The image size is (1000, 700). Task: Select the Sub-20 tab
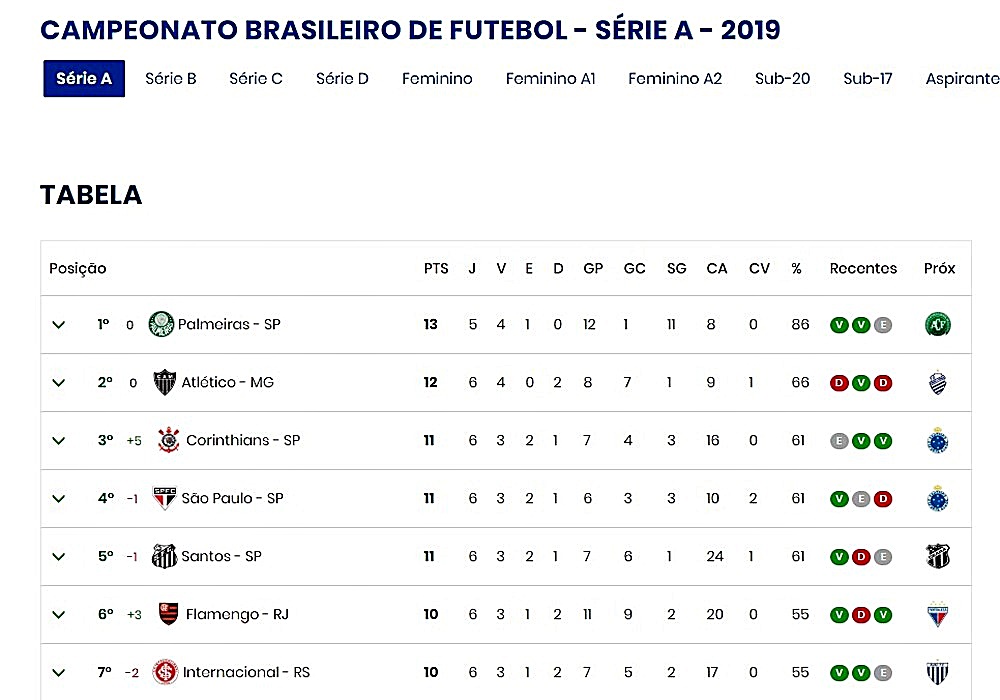[x=782, y=78]
